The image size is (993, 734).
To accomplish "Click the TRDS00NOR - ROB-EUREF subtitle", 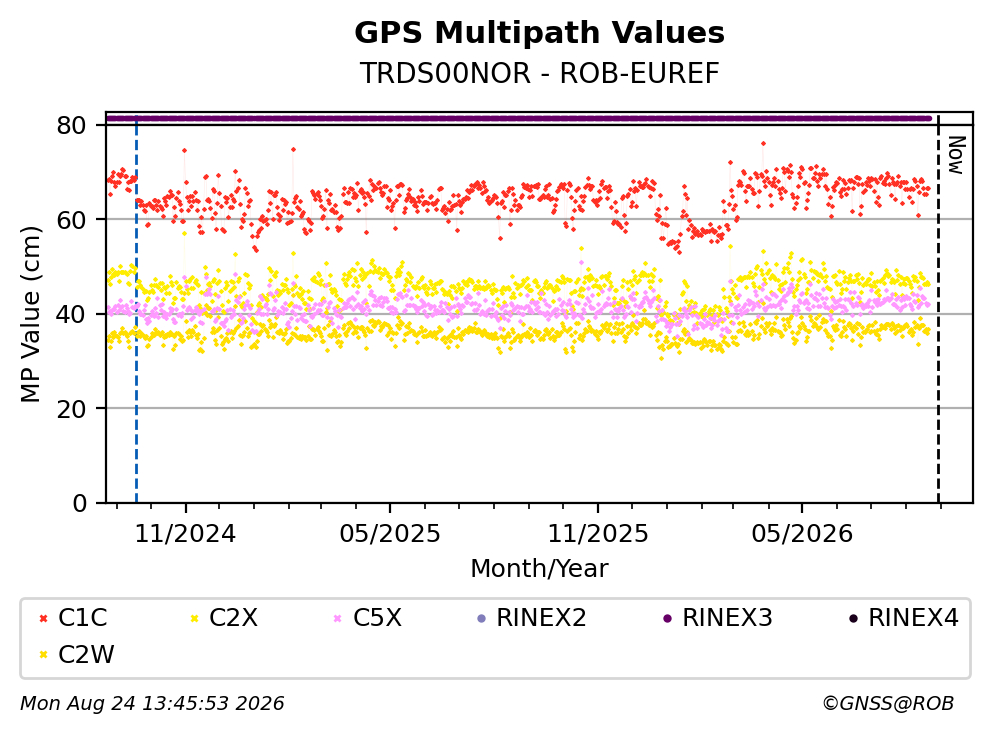I will click(540, 73).
